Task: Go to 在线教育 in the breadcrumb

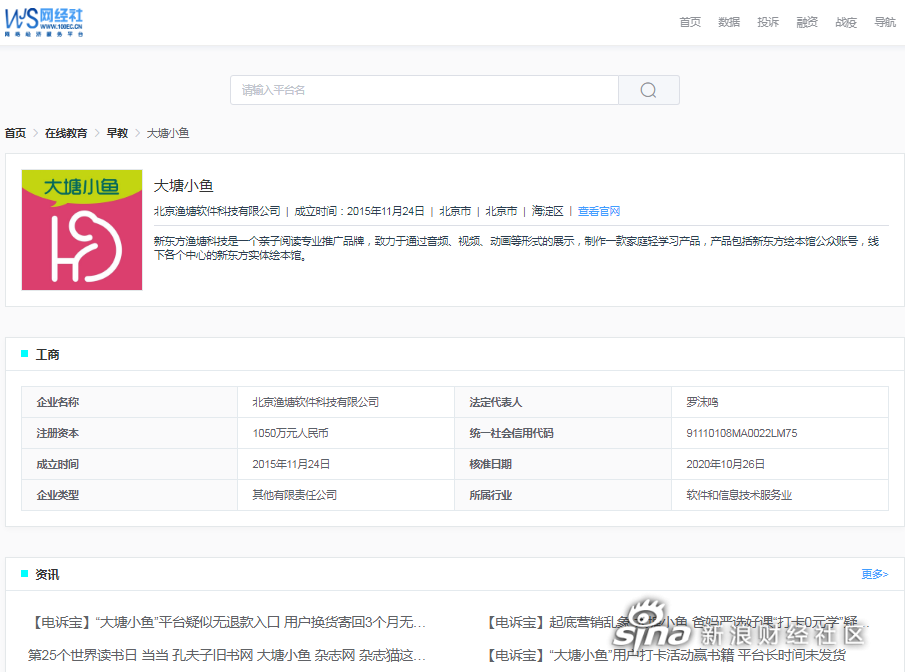Action: click(66, 133)
